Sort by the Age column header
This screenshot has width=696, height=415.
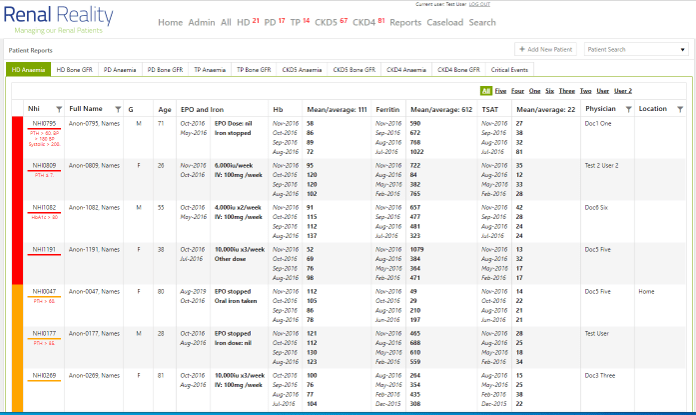pos(164,108)
